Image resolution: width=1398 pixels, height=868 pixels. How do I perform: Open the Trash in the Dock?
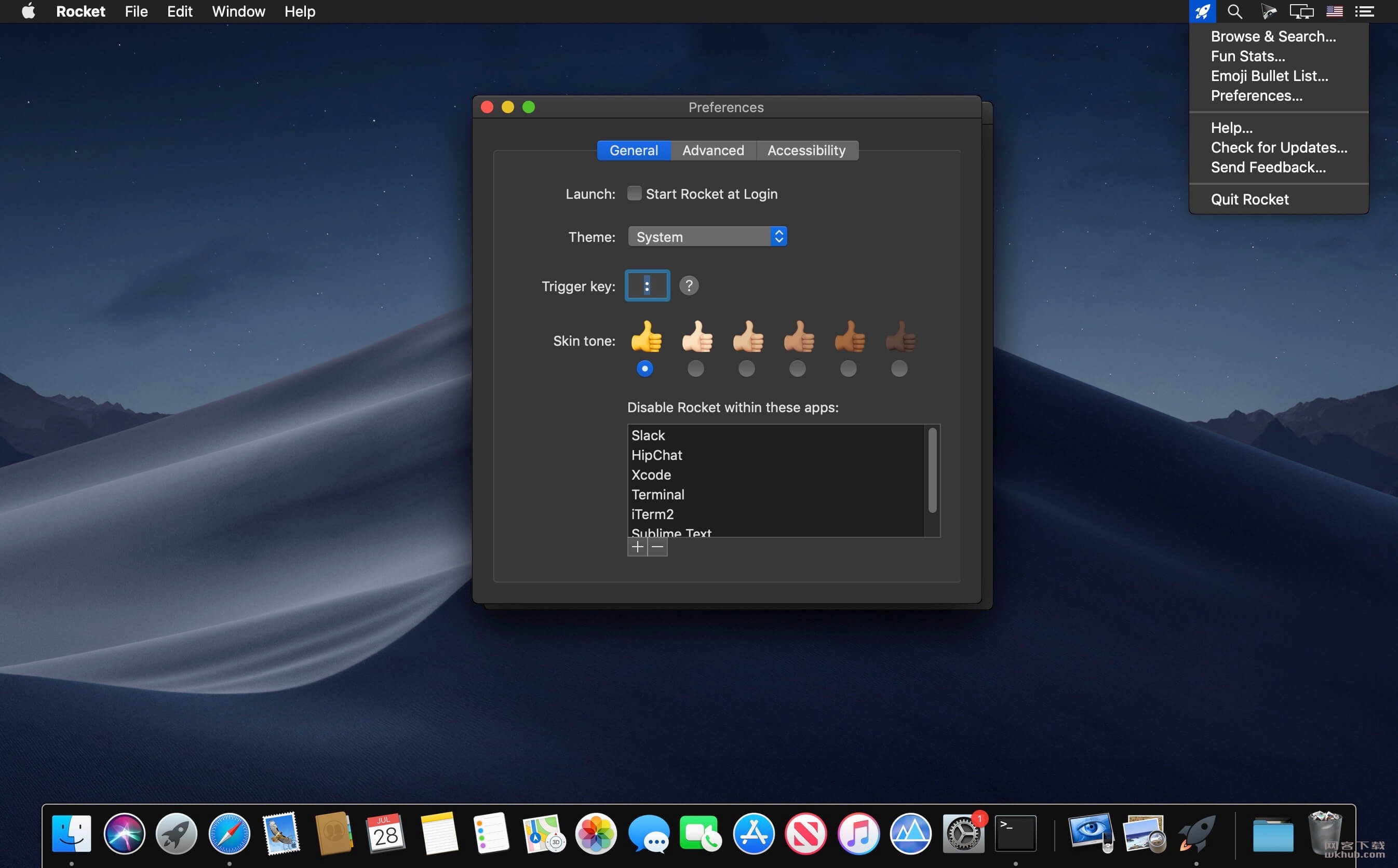(x=1325, y=834)
